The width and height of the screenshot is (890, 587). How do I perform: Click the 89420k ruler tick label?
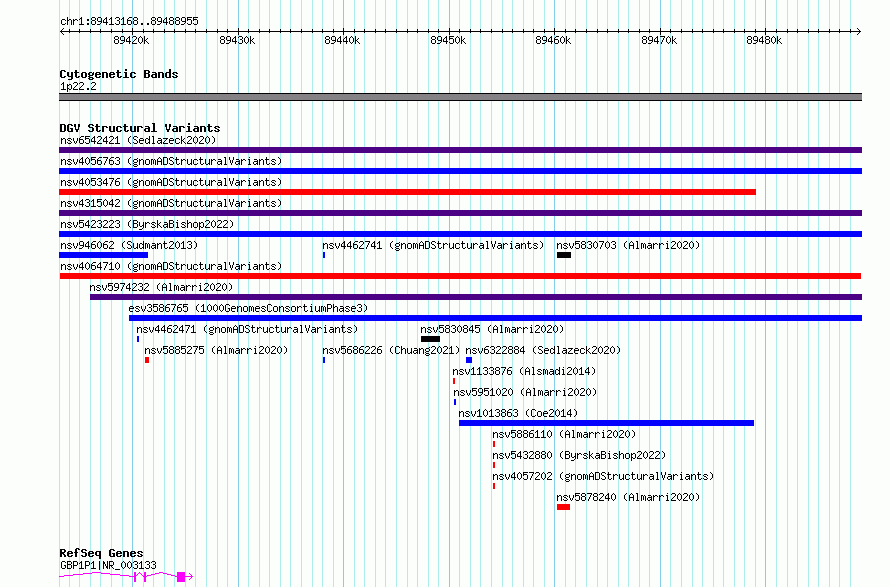(x=131, y=41)
